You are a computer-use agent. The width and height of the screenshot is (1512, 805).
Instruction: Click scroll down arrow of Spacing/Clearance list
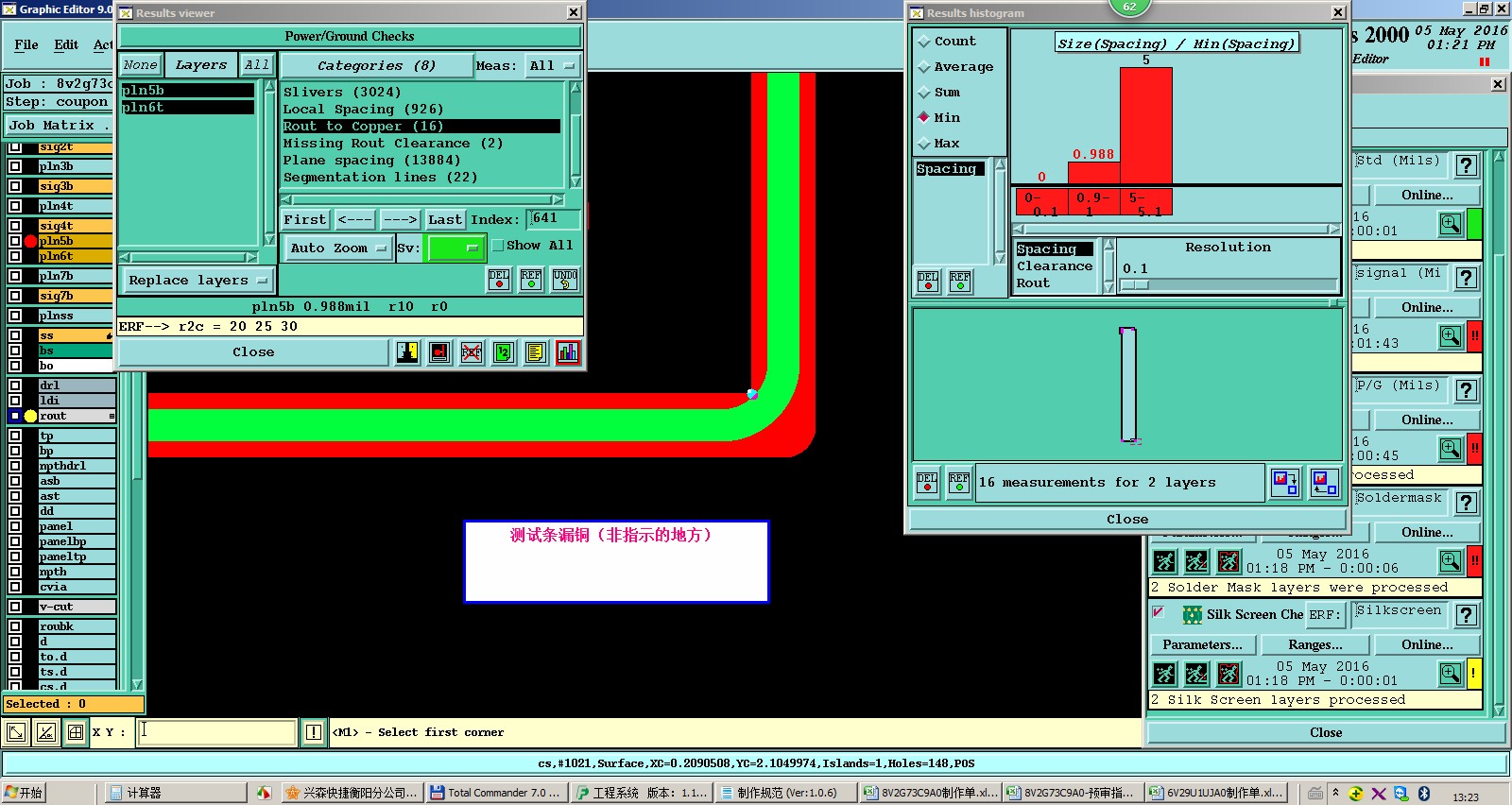tap(1109, 288)
